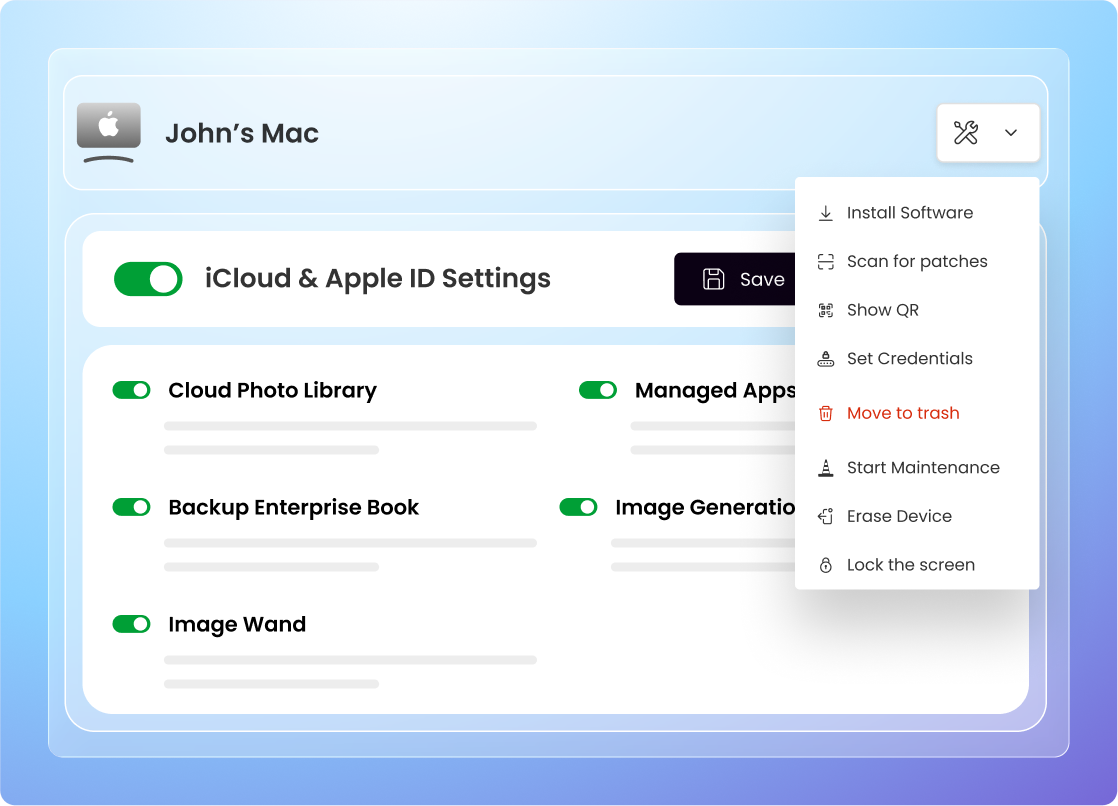Click the scan icon for patches
Viewport: 1118px width, 806px height.
pos(825,262)
